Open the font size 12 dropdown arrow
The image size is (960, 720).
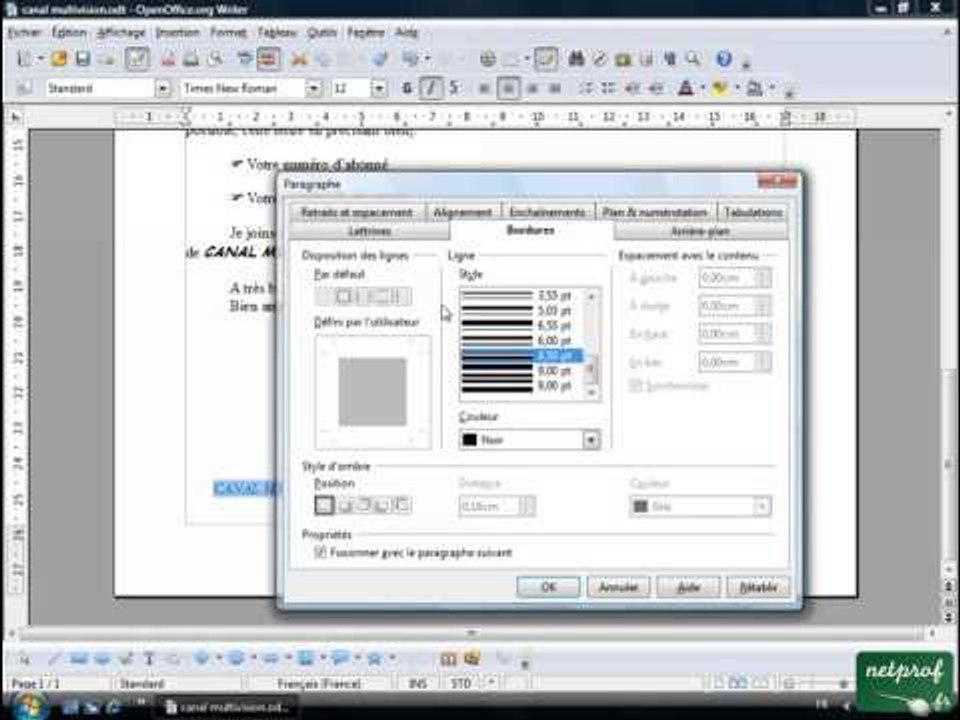click(379, 89)
